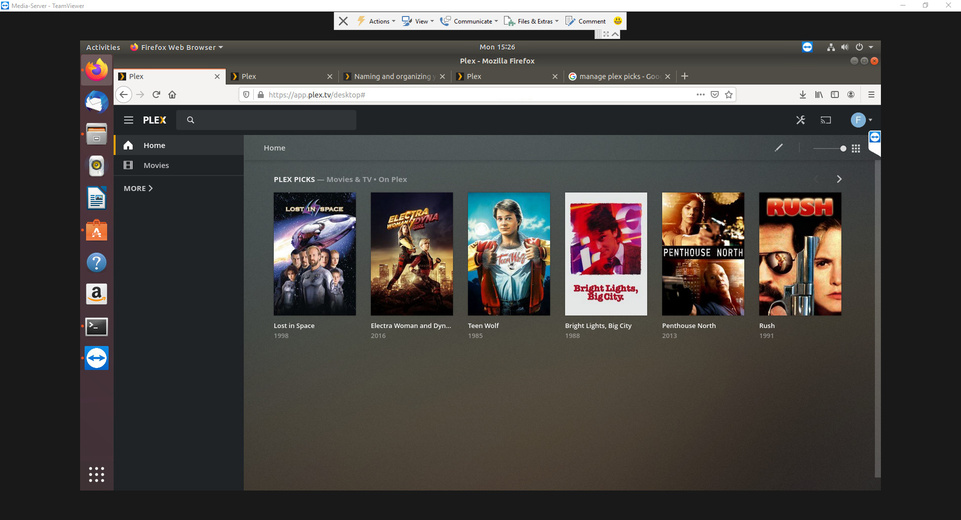
Task: Open Ubuntu Software from dock
Action: (x=96, y=231)
